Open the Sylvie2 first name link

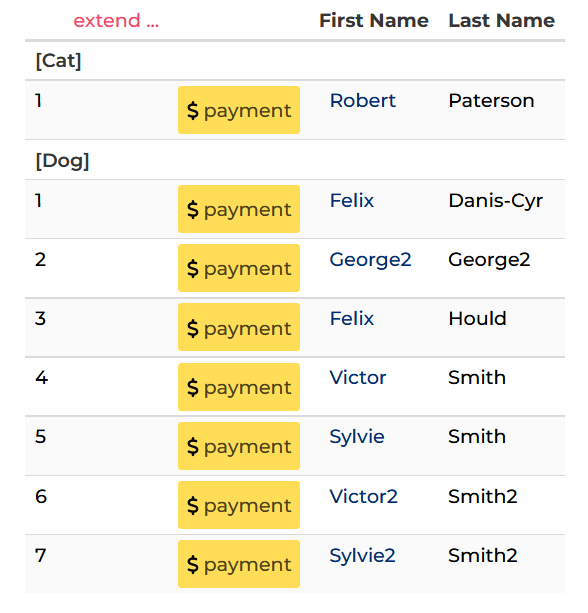pos(362,556)
